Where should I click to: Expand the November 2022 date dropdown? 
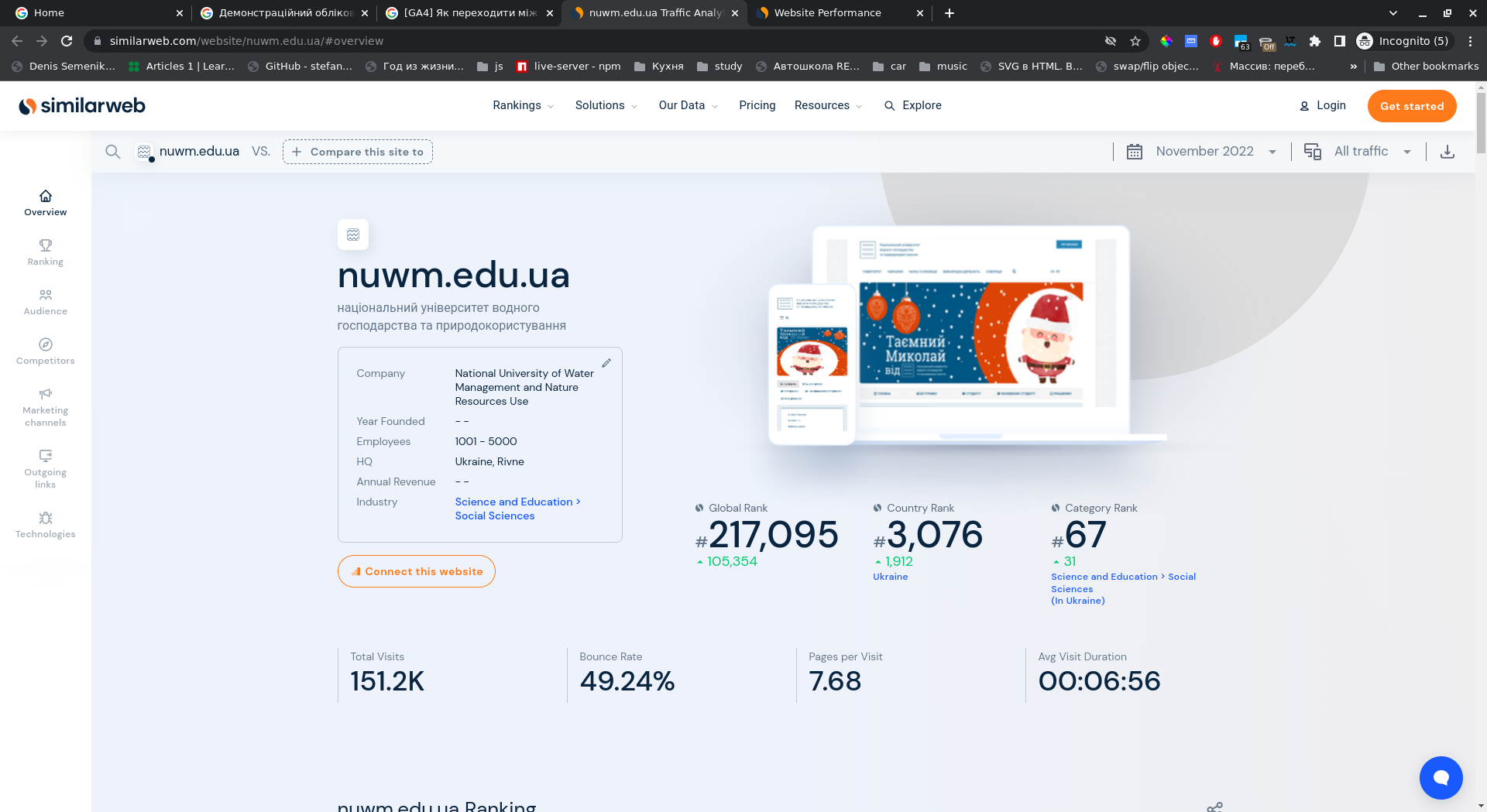click(x=1204, y=152)
